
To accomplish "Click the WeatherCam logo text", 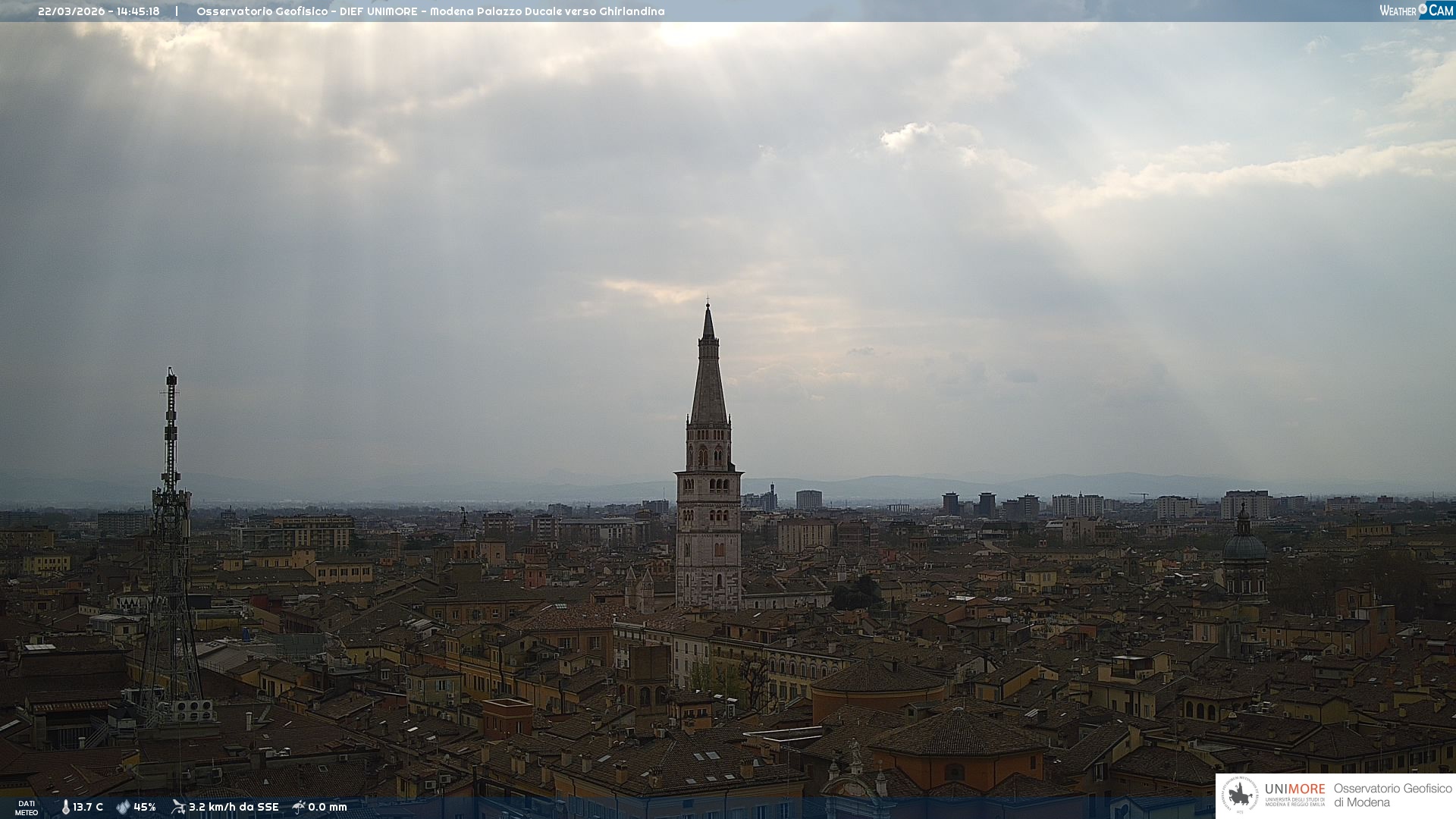I will tap(1398, 11).
